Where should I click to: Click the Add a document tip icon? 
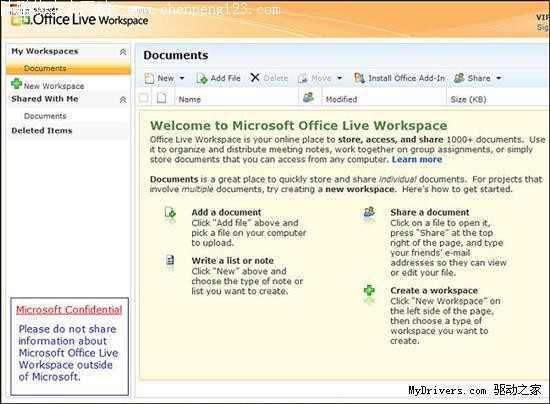170,213
